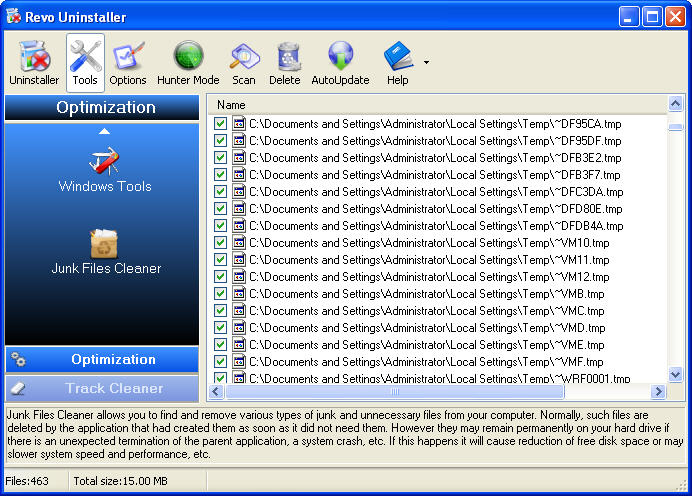Click the Delete trash icon

[x=285, y=63]
